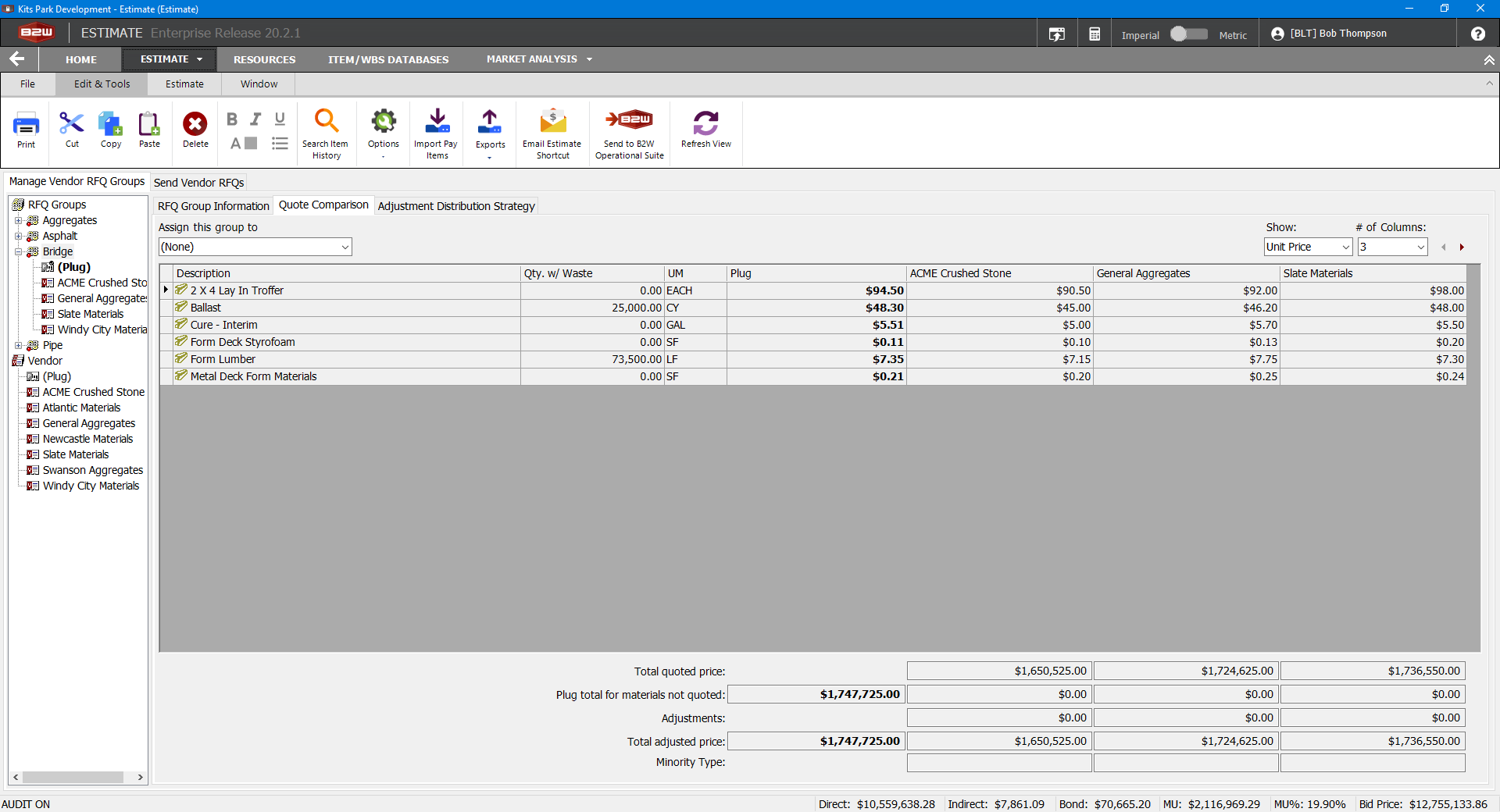
Task: Go to the HOME menu
Action: point(81,59)
